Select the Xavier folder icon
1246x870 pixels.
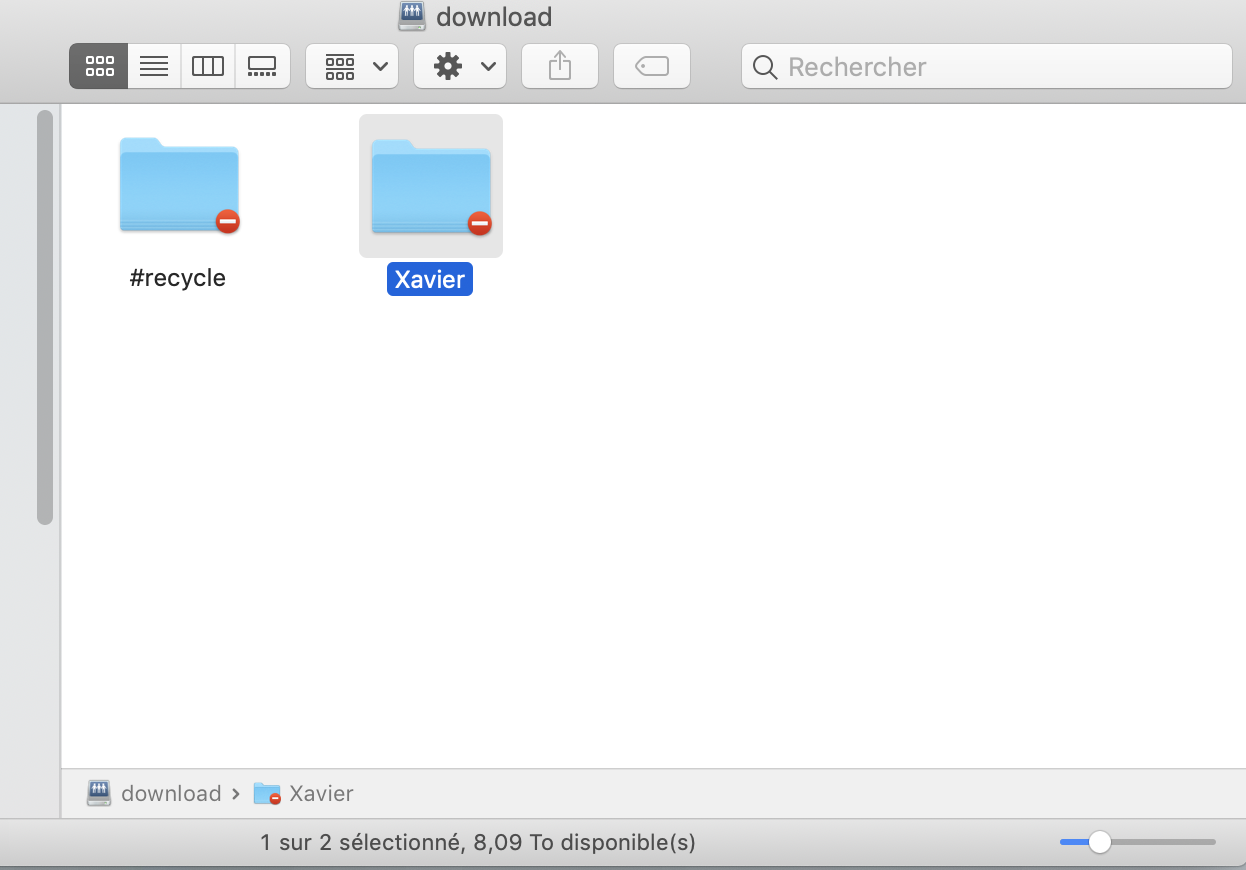(431, 186)
